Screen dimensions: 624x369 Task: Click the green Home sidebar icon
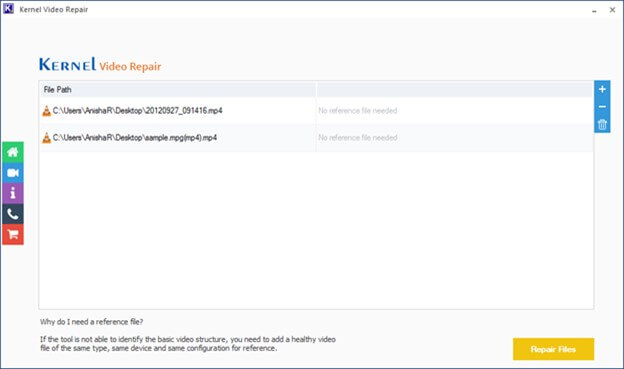coord(13,152)
